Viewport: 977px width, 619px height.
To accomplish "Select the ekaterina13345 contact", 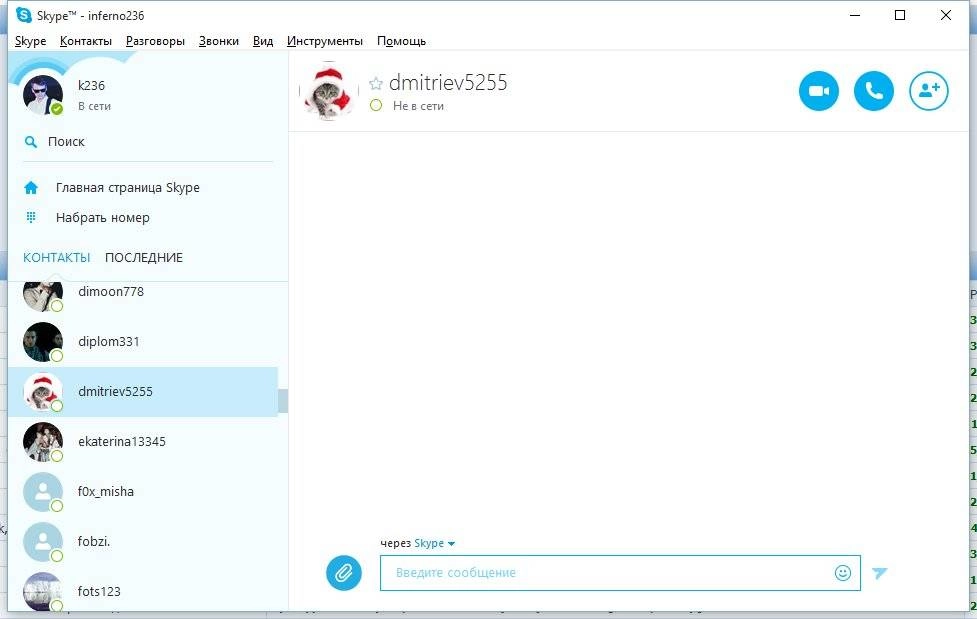I will (x=143, y=441).
